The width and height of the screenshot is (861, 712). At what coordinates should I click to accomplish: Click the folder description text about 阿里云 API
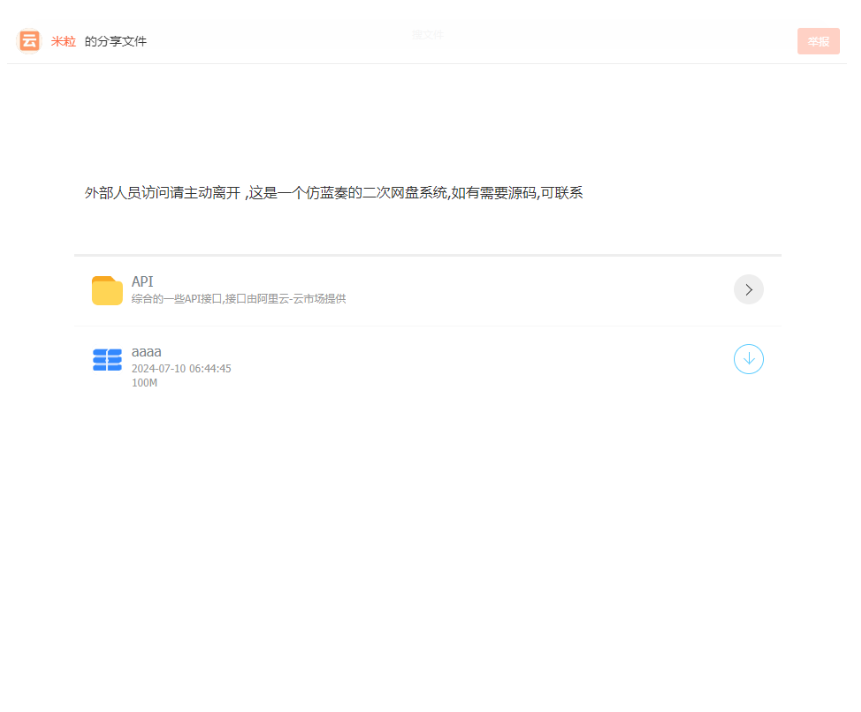(238, 298)
